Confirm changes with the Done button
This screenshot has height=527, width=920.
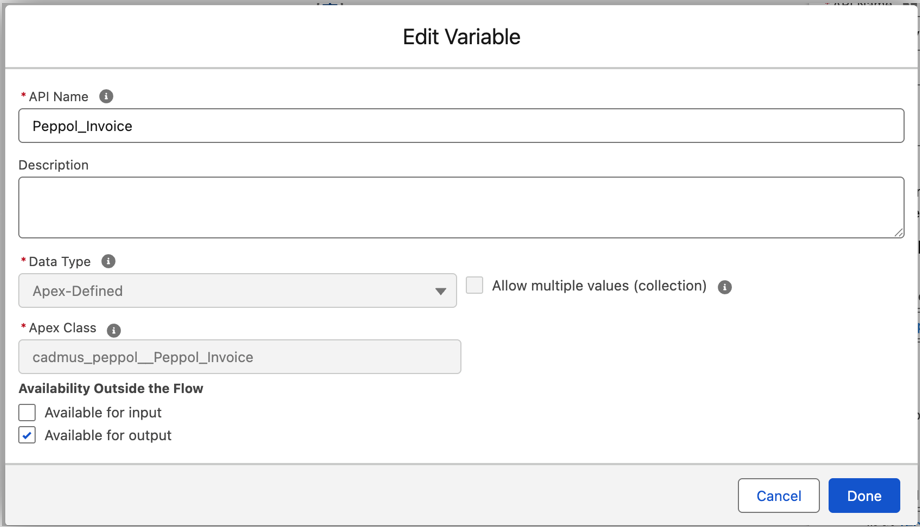[x=863, y=496]
